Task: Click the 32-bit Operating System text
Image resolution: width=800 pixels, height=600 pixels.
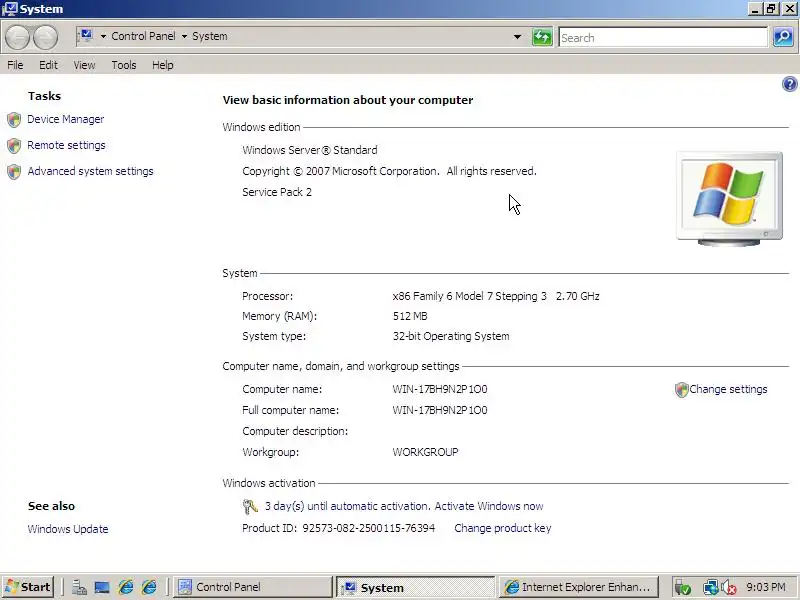Action: click(x=451, y=336)
